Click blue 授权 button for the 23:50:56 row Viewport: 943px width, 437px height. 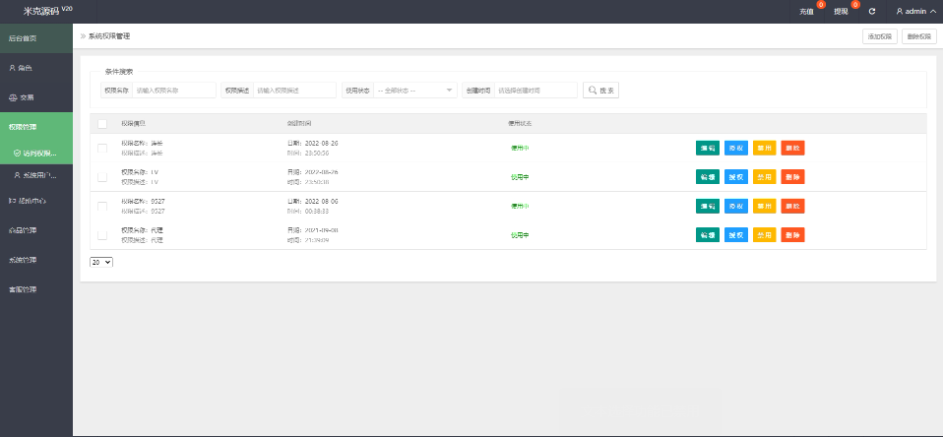tap(736, 148)
